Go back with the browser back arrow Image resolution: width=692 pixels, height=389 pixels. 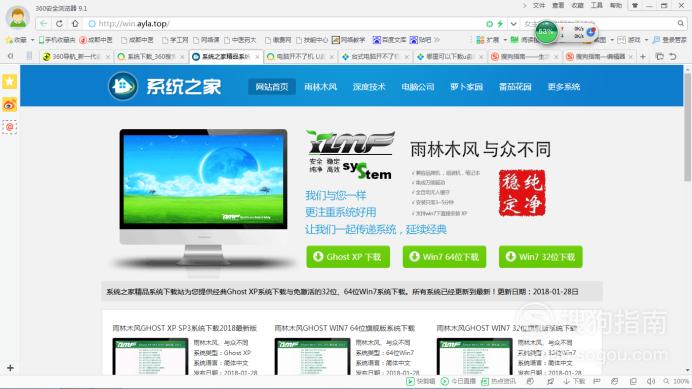[x=43, y=23]
